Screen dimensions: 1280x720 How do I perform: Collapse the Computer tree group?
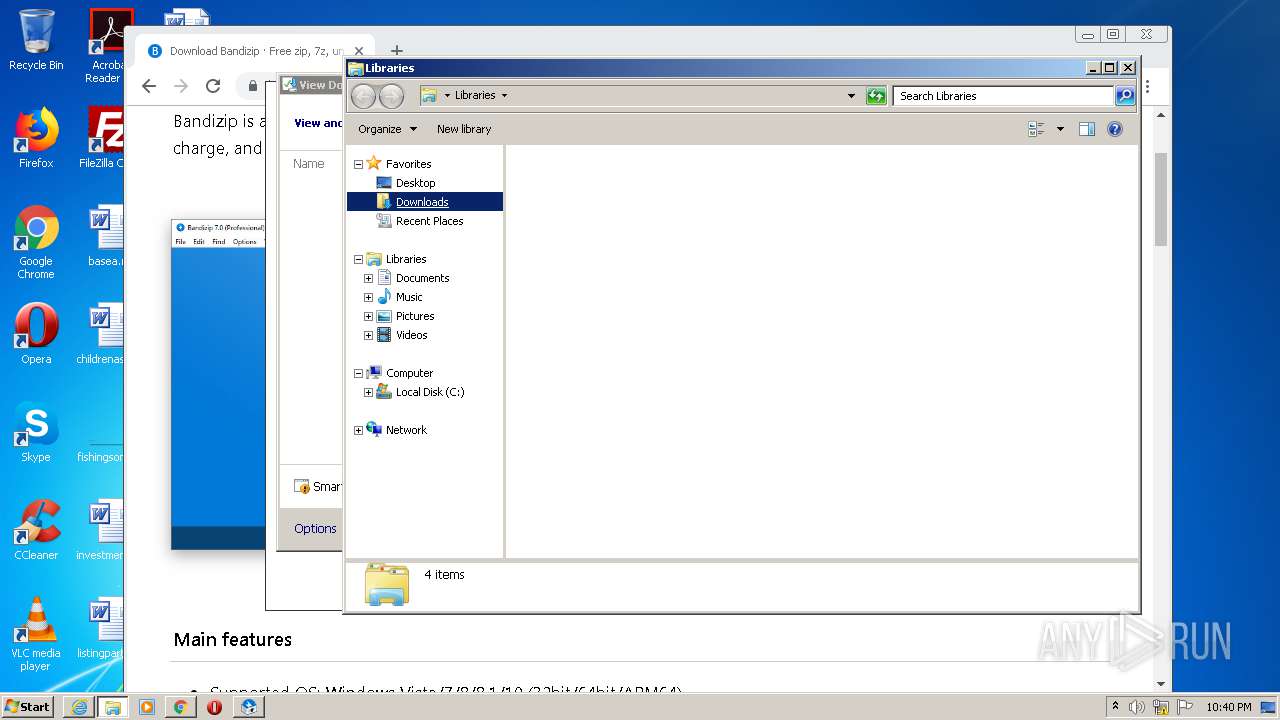coord(358,373)
